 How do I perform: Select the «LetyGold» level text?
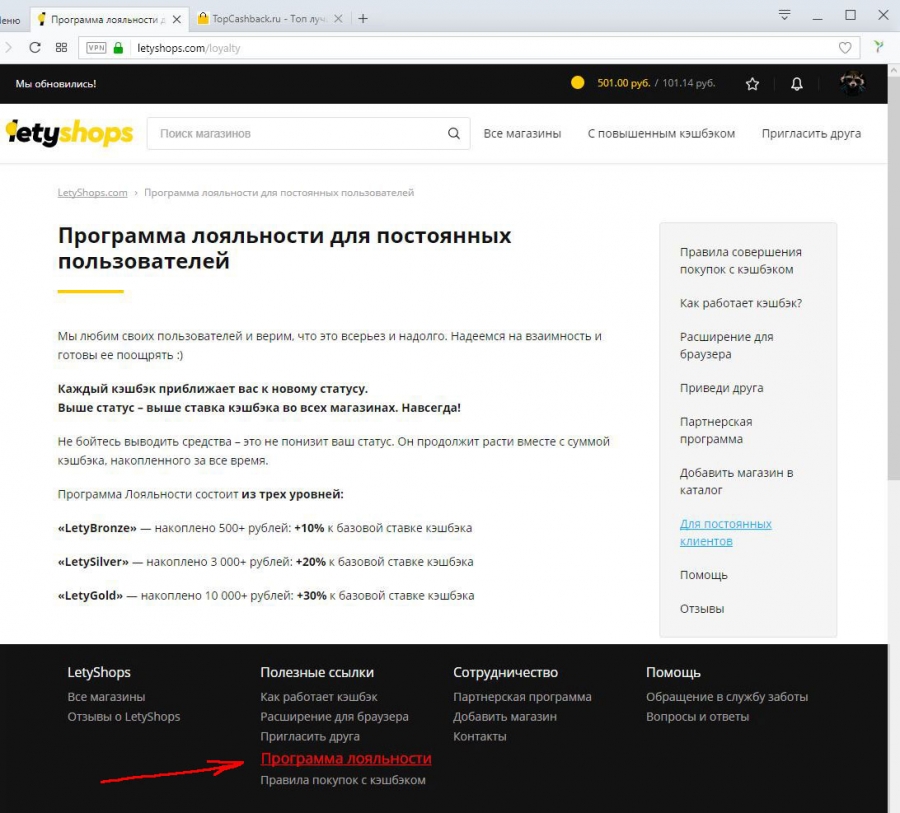tap(90, 595)
